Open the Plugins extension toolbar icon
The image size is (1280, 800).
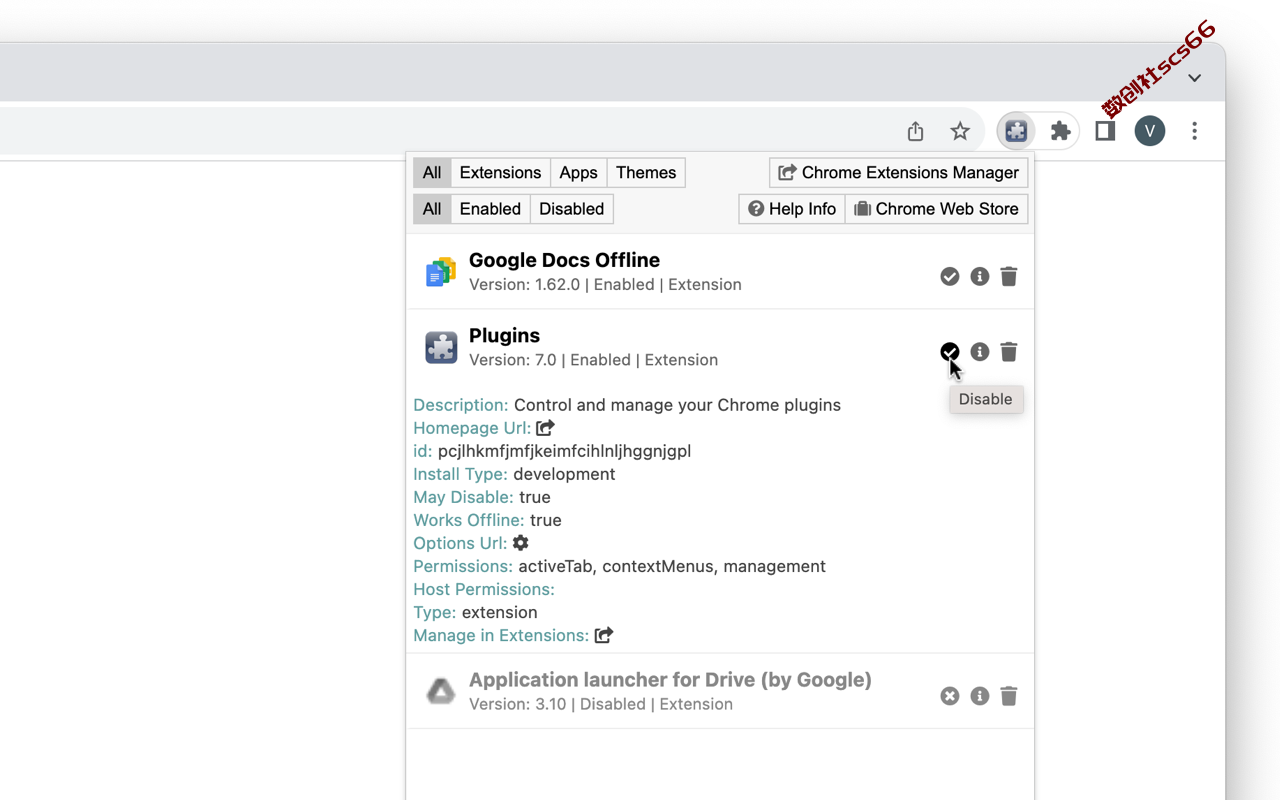pos(1016,131)
